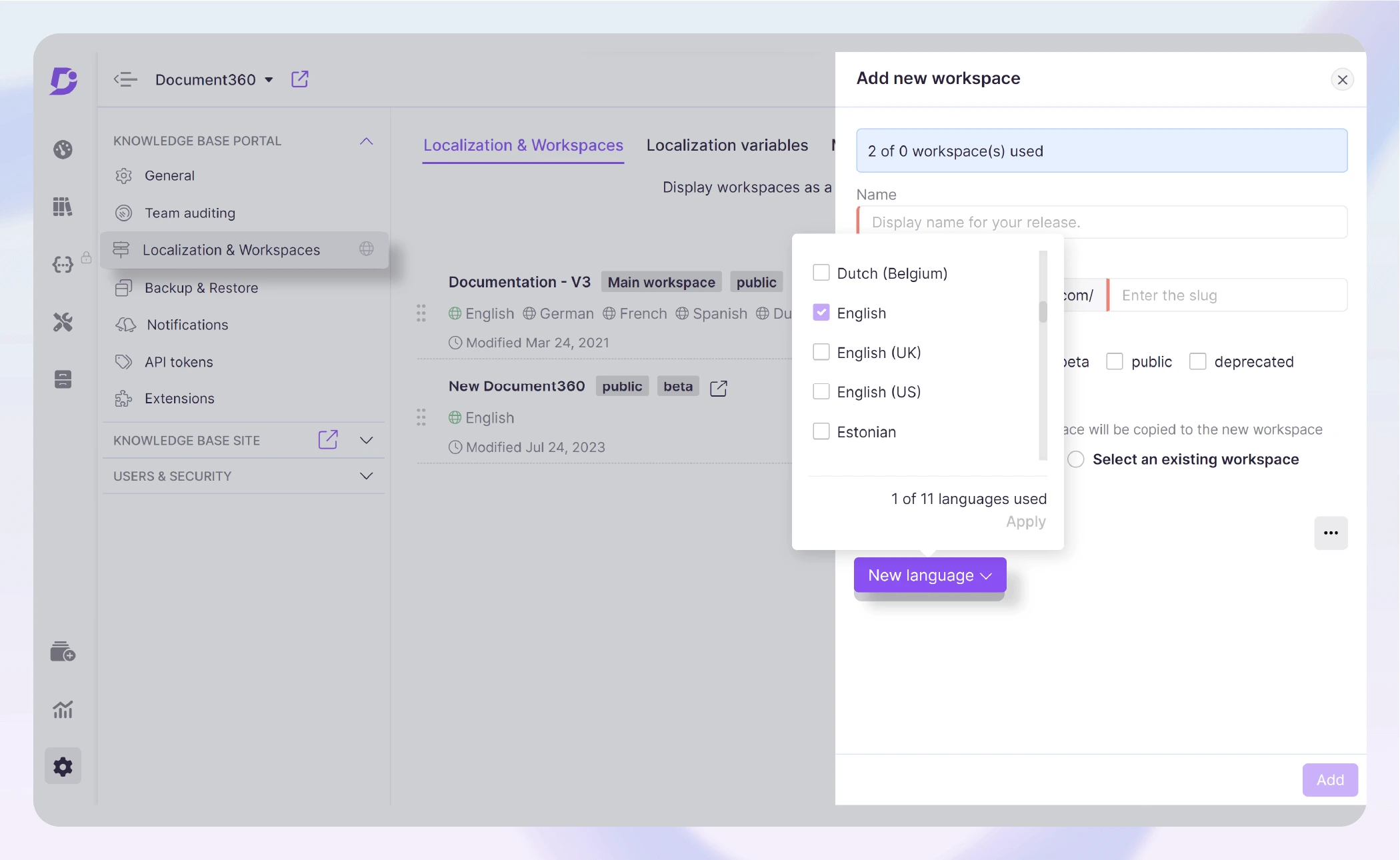Open the locked custom code section icon
Screen dimensions: 1400x860
[62, 265]
